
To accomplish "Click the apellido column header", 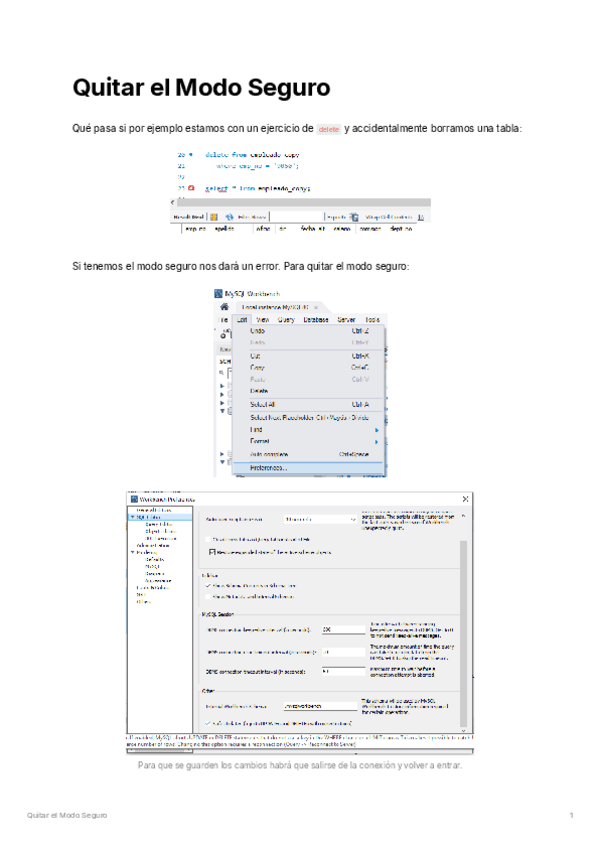I will tap(225, 229).
